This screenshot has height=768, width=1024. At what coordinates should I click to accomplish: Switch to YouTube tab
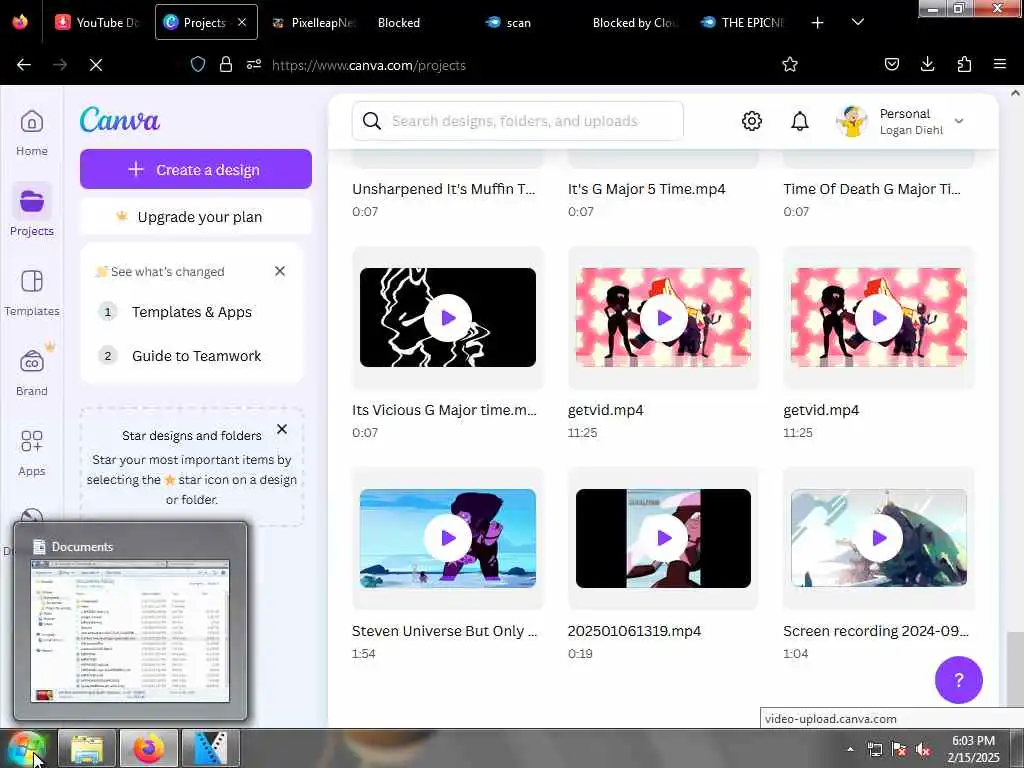pos(98,22)
